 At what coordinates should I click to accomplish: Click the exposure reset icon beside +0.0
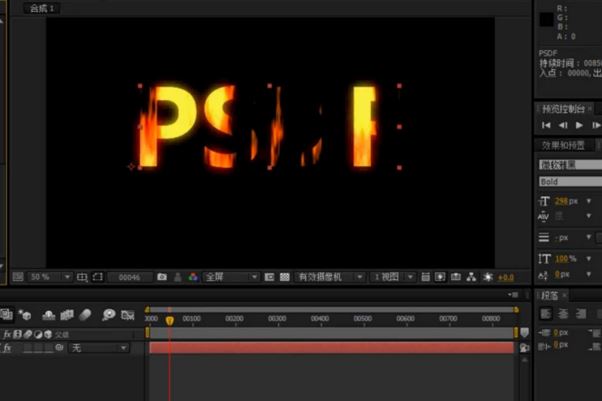(488, 277)
